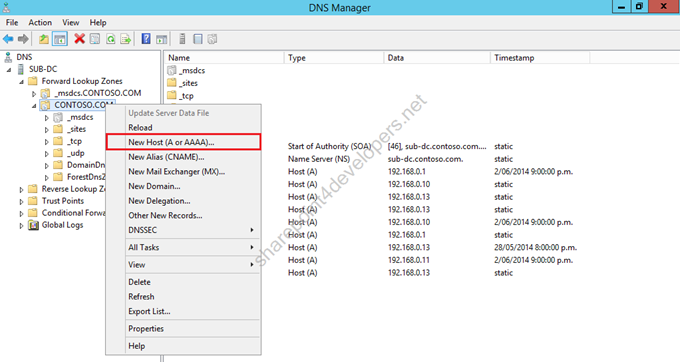Expand the _udp tree folder
The width and height of the screenshot is (680, 362).
46,153
